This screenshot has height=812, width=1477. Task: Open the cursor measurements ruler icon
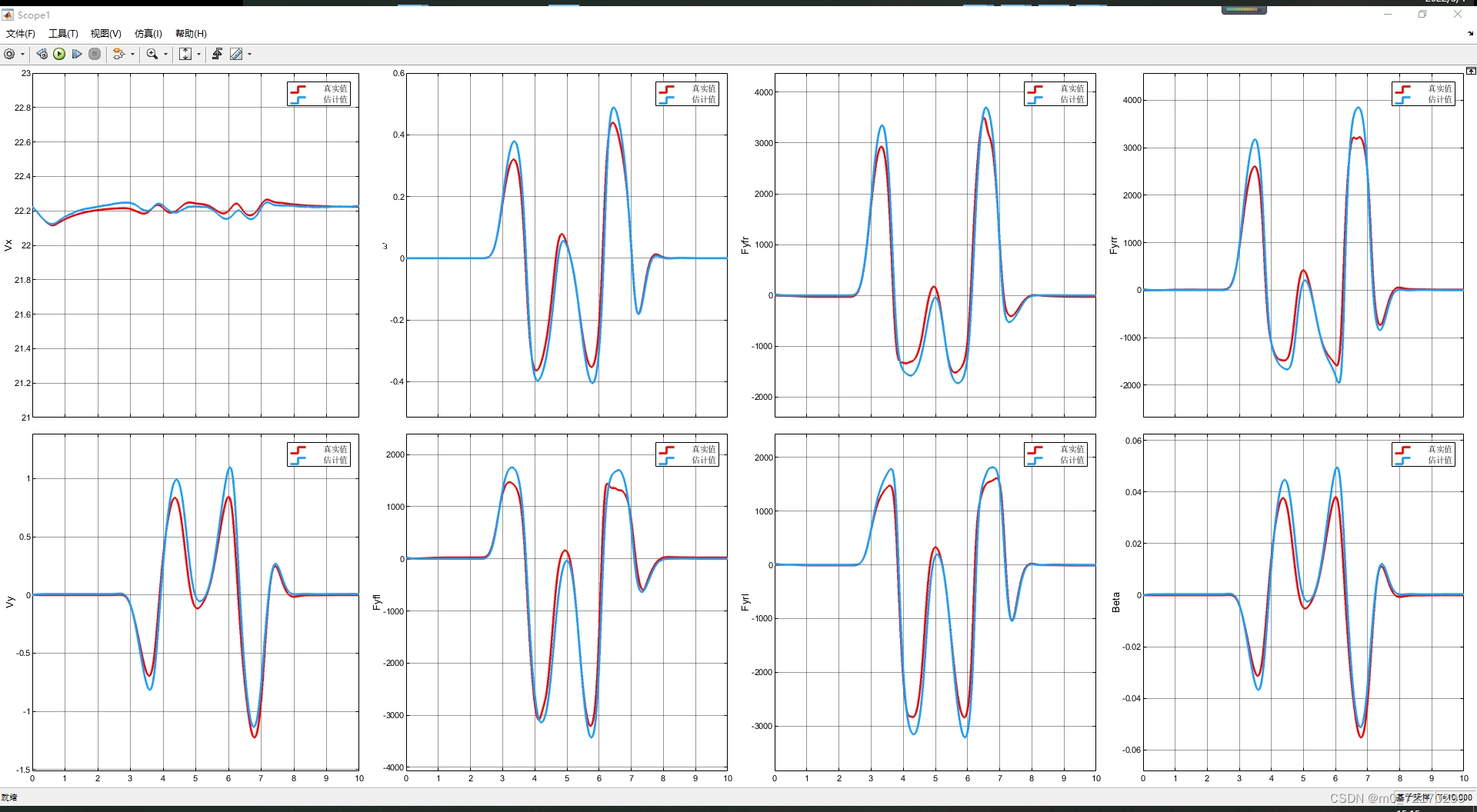(x=236, y=54)
